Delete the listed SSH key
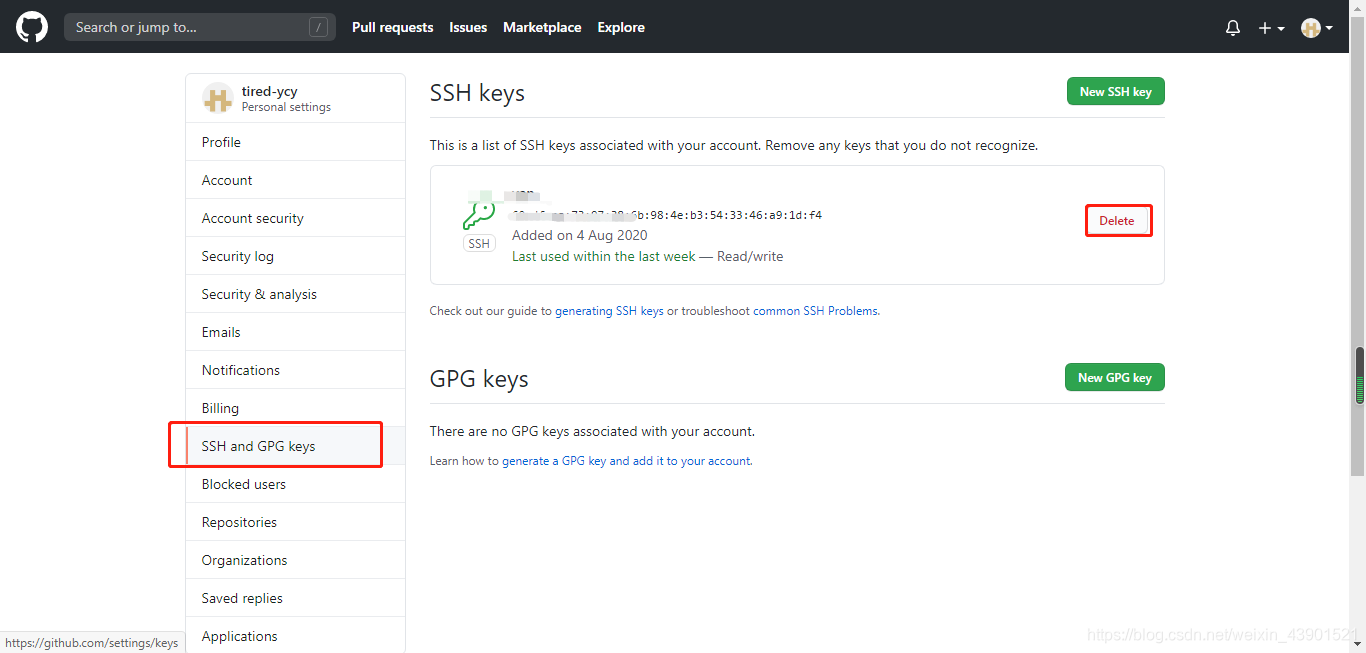The image size is (1366, 653). [x=1118, y=220]
